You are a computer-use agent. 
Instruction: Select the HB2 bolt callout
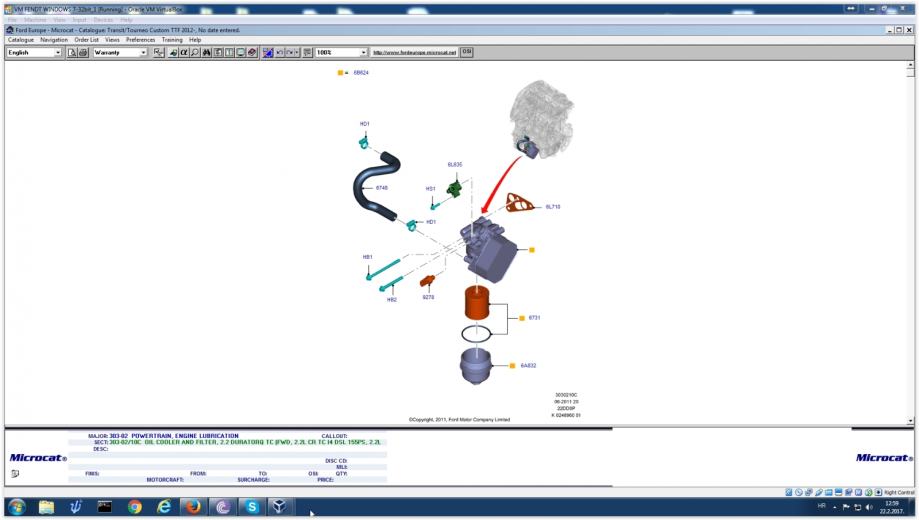coord(392,300)
